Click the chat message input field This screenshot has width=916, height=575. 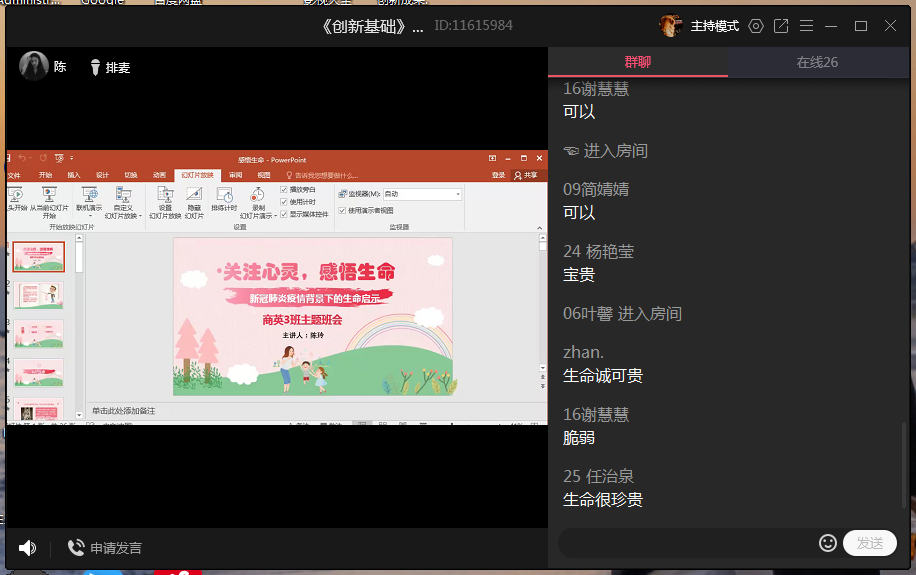point(688,543)
